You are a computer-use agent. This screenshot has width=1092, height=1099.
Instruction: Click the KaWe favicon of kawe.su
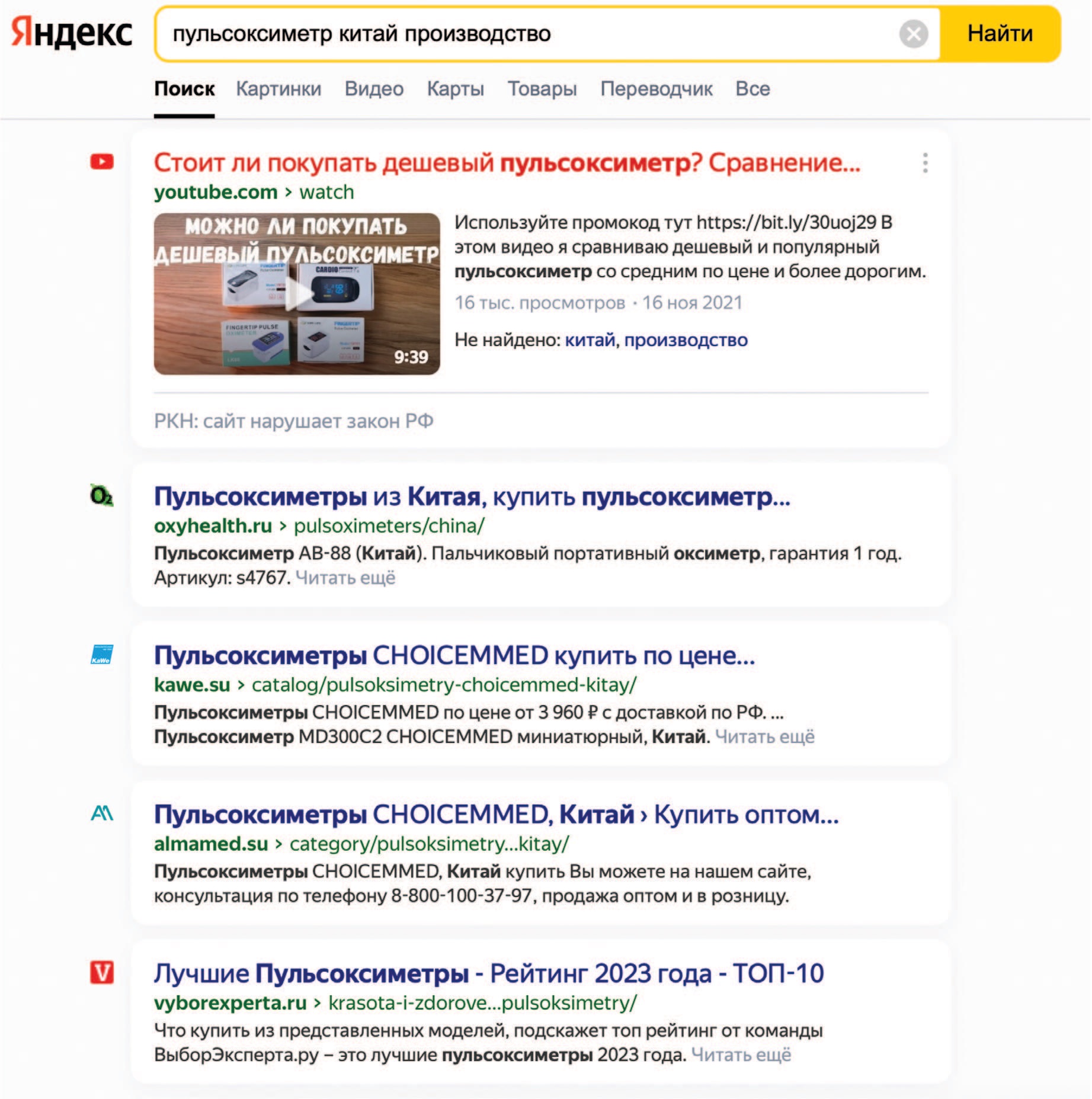click(x=102, y=655)
